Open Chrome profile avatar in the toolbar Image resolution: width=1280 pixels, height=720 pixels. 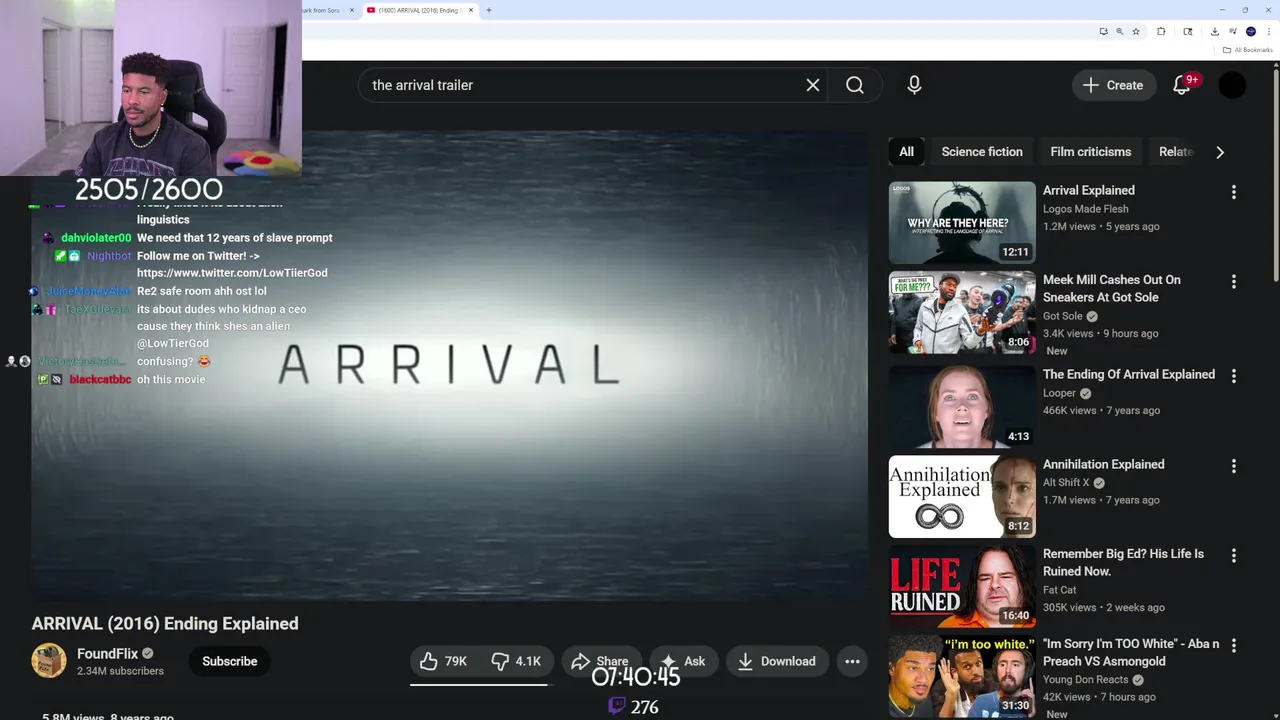click(1250, 31)
